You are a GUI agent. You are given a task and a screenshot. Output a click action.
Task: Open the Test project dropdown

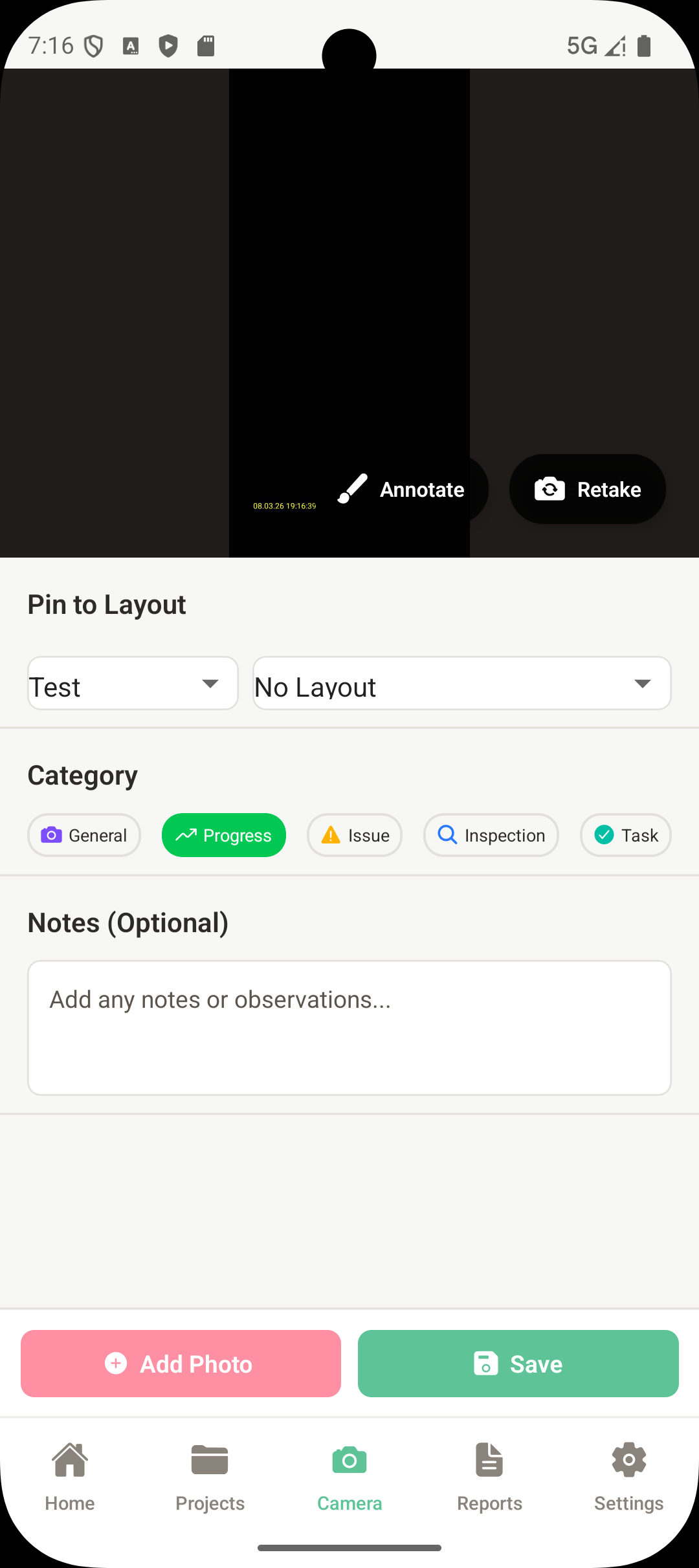point(132,683)
